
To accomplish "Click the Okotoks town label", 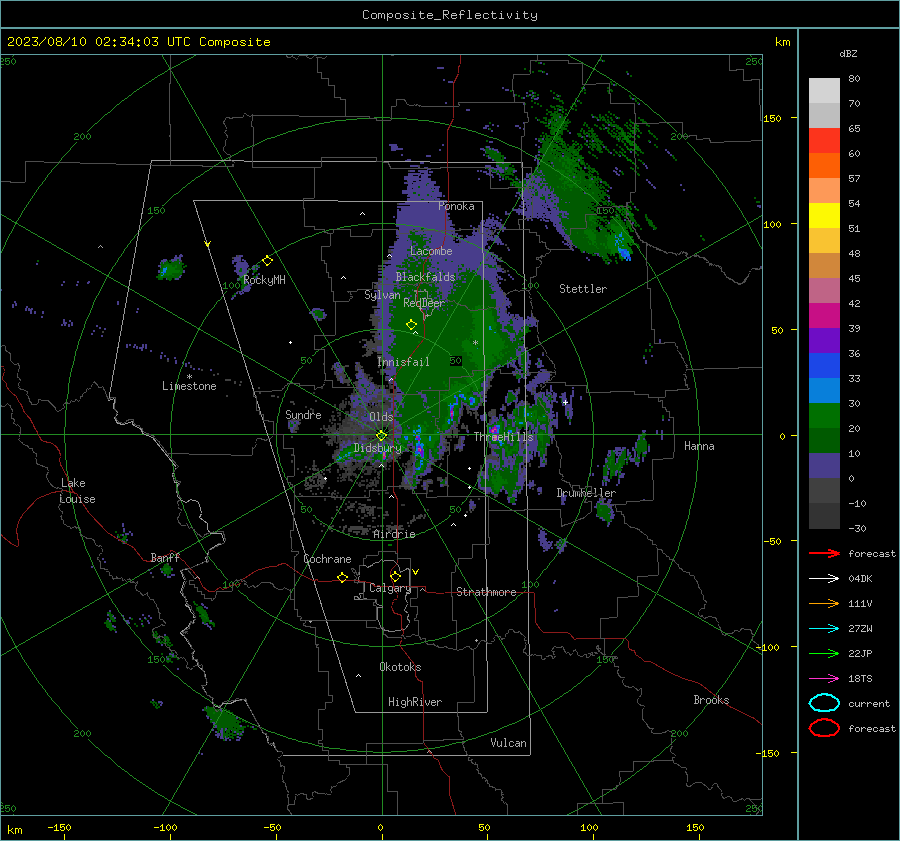I will [x=400, y=666].
